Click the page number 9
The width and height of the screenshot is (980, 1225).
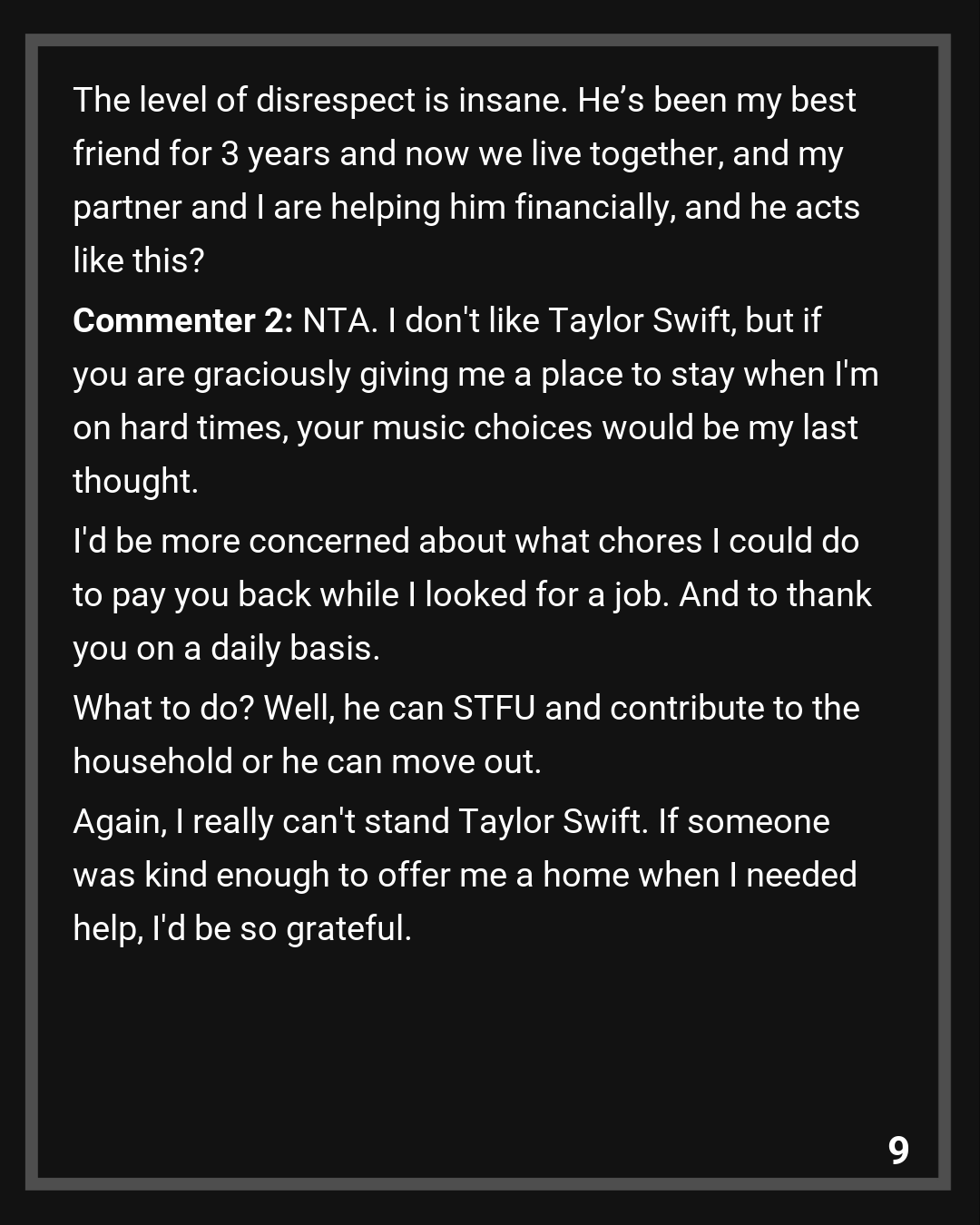point(898,1150)
